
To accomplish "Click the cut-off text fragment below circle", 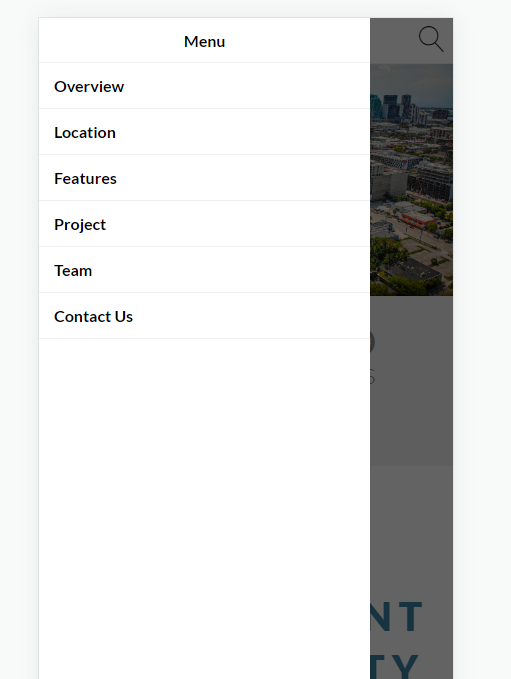I will [x=372, y=377].
